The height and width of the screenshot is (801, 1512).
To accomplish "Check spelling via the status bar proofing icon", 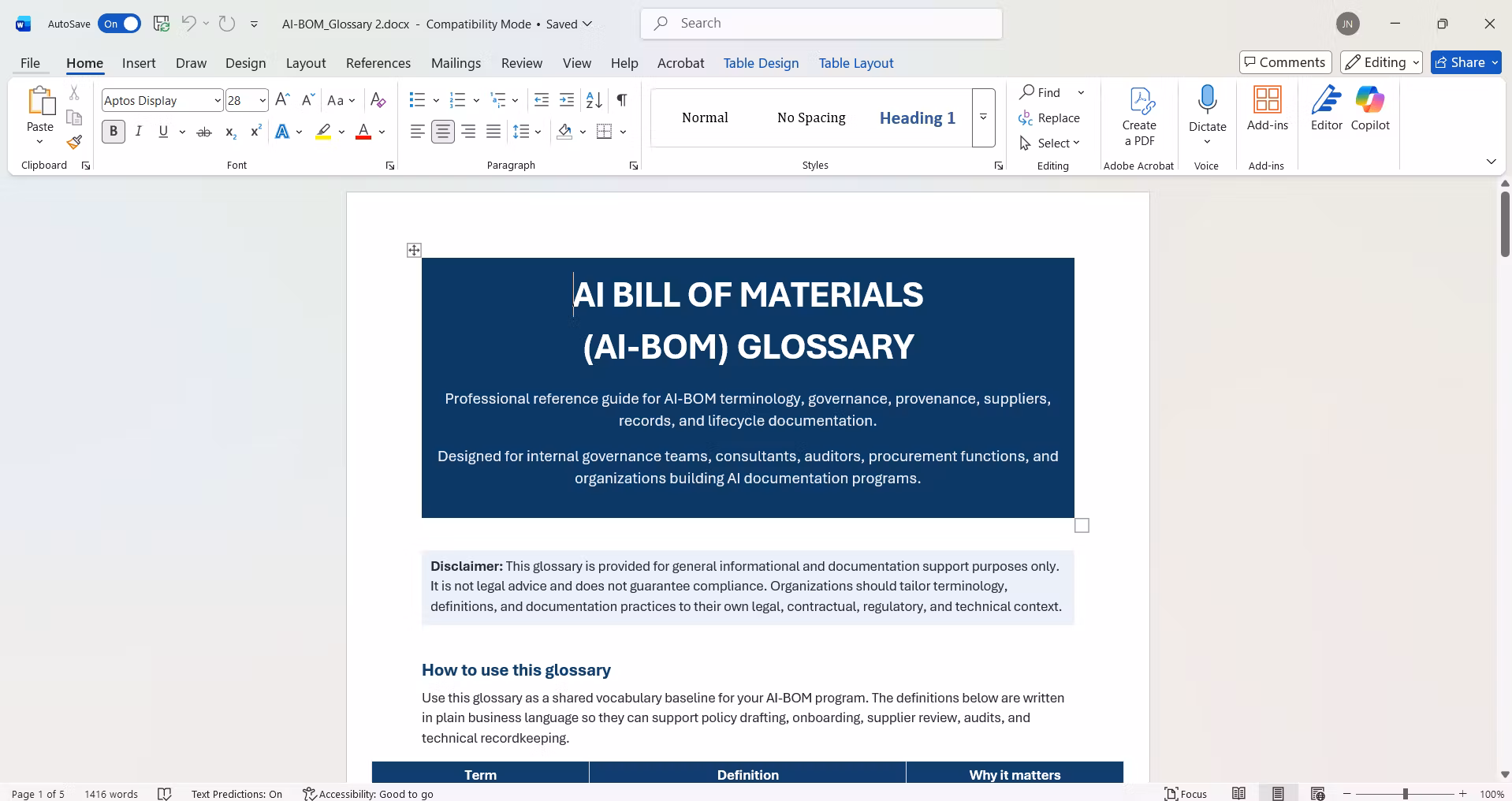I will point(165,794).
